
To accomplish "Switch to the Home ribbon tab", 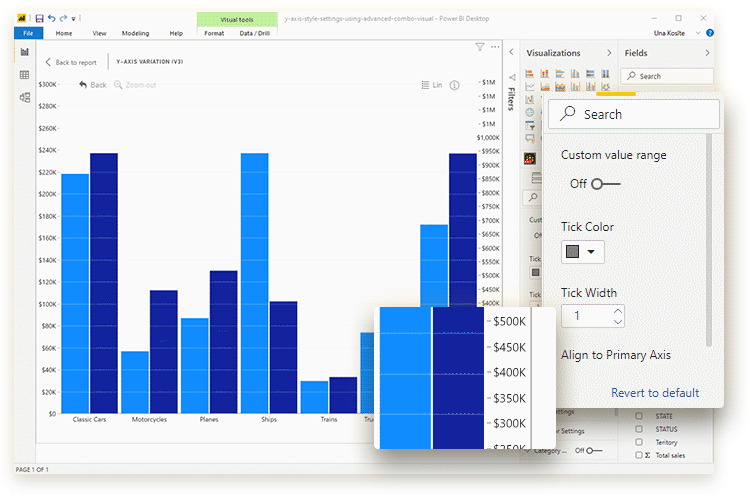I will 64,33.
